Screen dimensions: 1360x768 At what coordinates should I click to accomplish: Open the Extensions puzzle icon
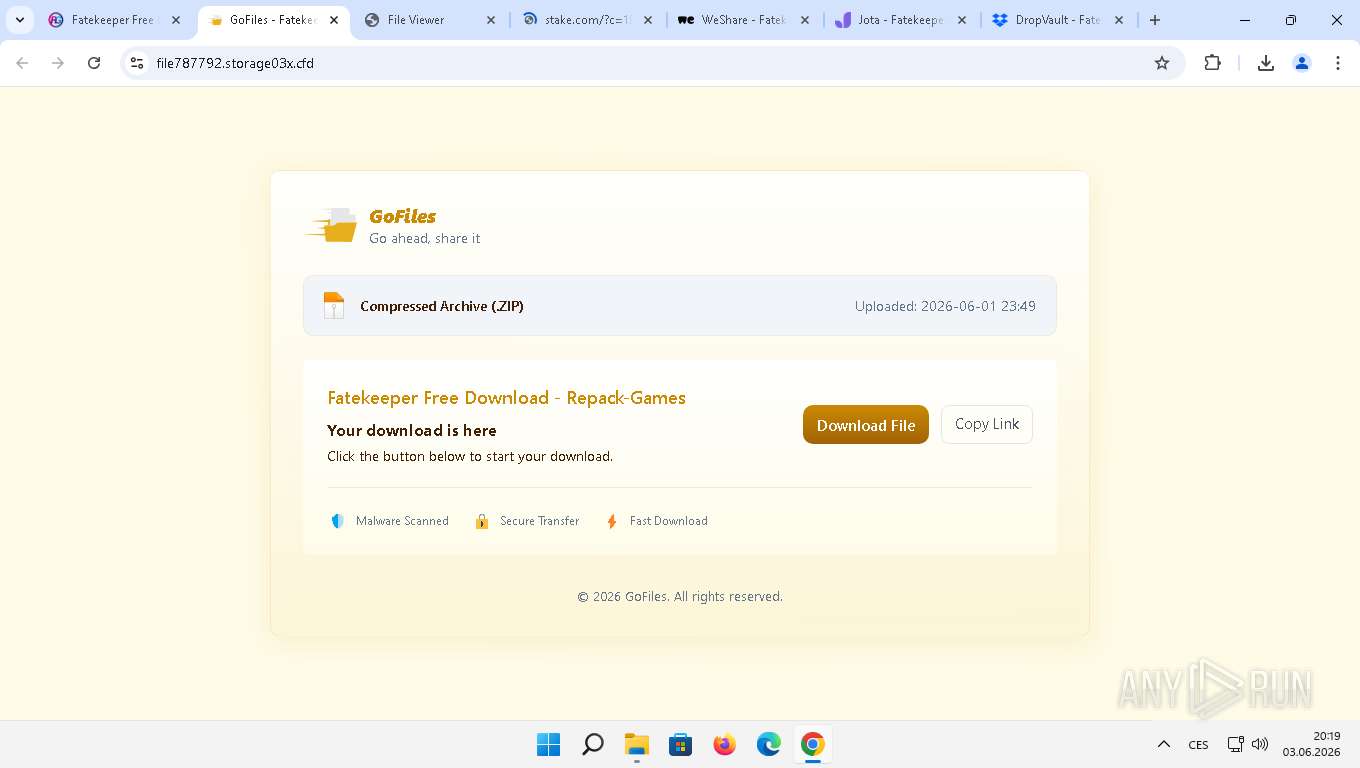pyautogui.click(x=1212, y=63)
